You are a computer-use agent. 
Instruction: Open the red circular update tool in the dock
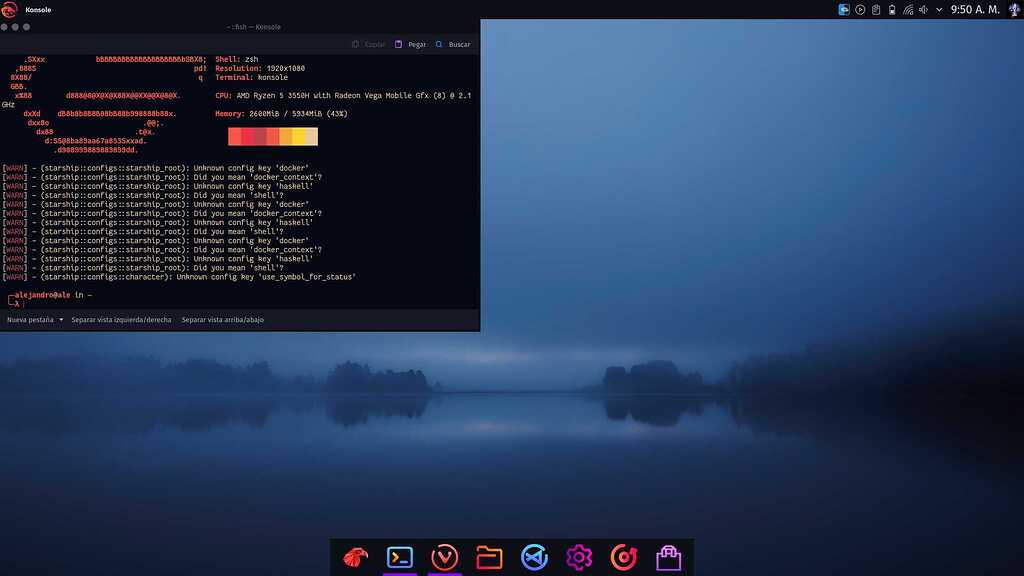click(x=624, y=557)
